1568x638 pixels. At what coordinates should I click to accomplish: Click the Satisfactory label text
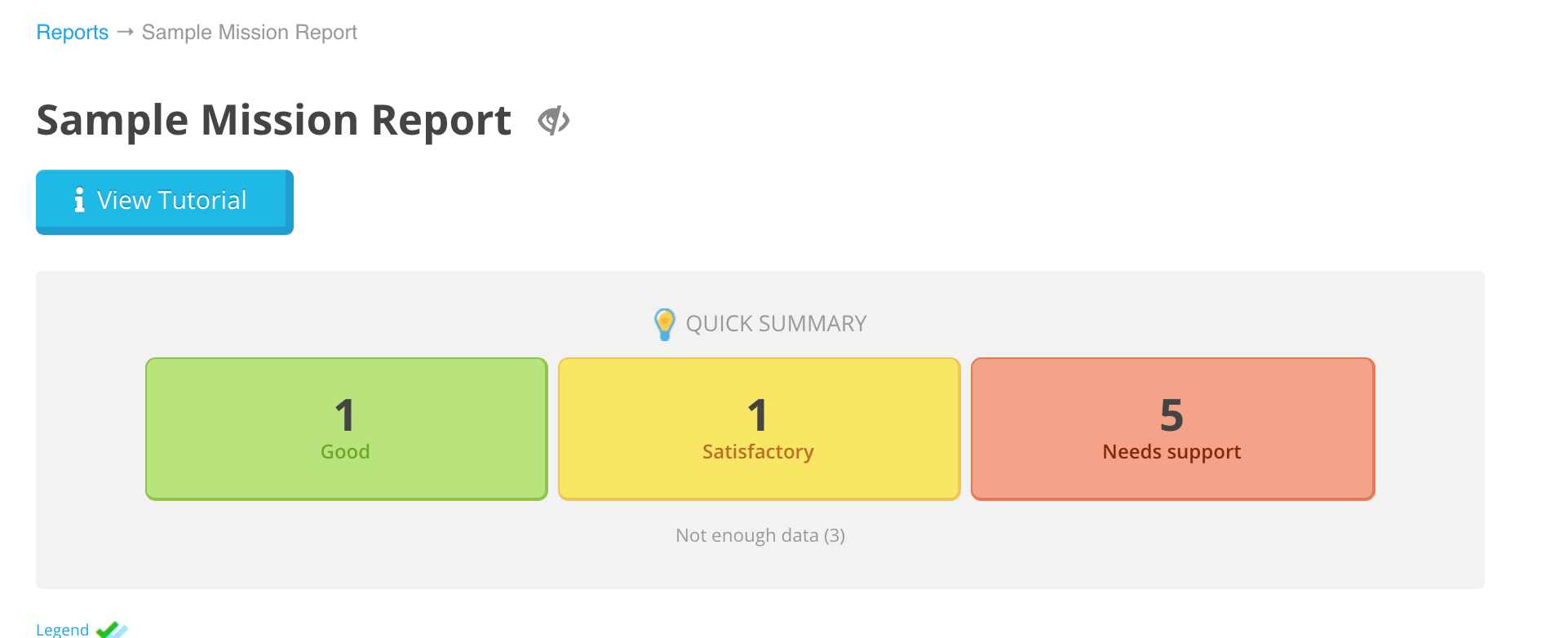[x=758, y=452]
